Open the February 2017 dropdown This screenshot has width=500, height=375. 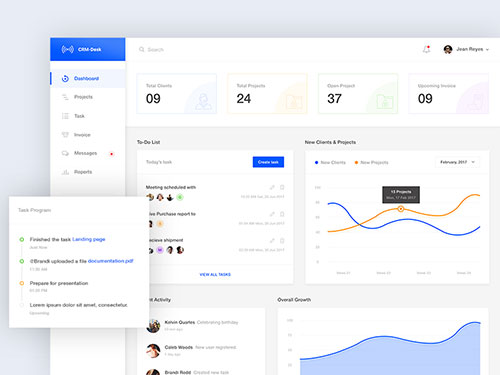tap(457, 162)
